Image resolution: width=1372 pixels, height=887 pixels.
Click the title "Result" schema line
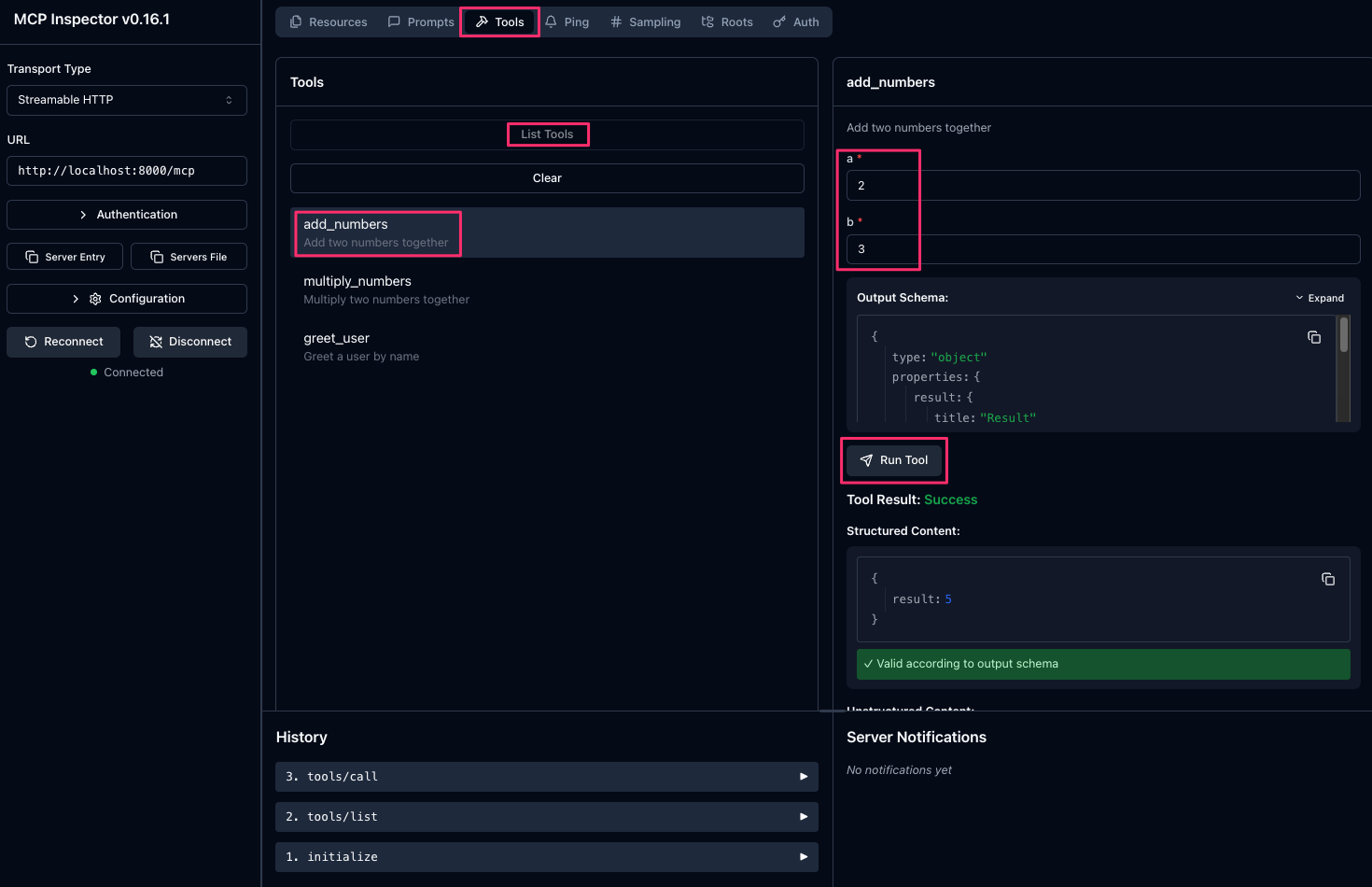click(x=986, y=418)
